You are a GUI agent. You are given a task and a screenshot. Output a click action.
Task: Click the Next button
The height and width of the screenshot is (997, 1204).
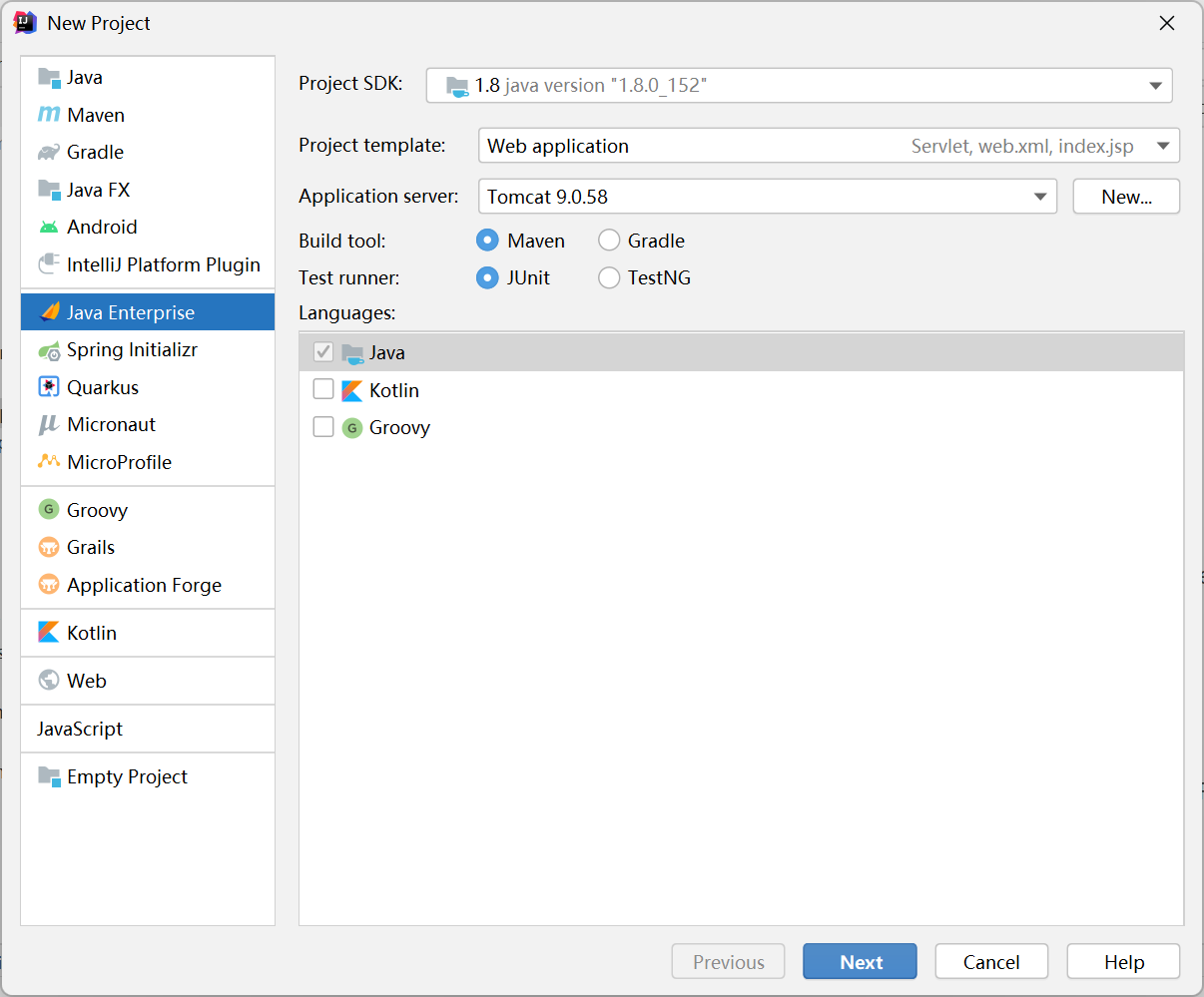860,962
